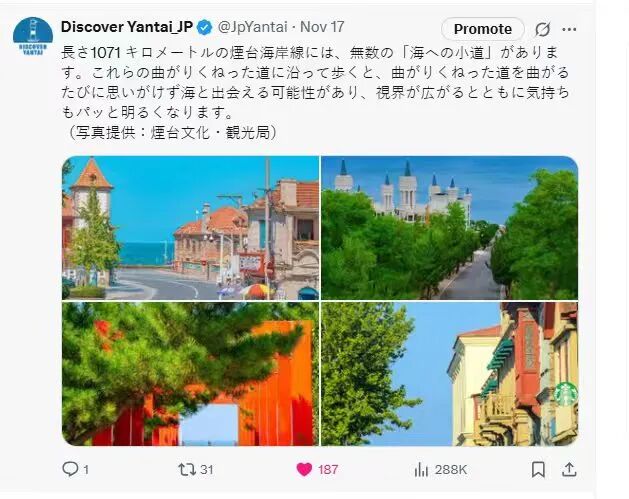Open the seaside street corner photo
629x499 pixels.
pyautogui.click(x=191, y=227)
